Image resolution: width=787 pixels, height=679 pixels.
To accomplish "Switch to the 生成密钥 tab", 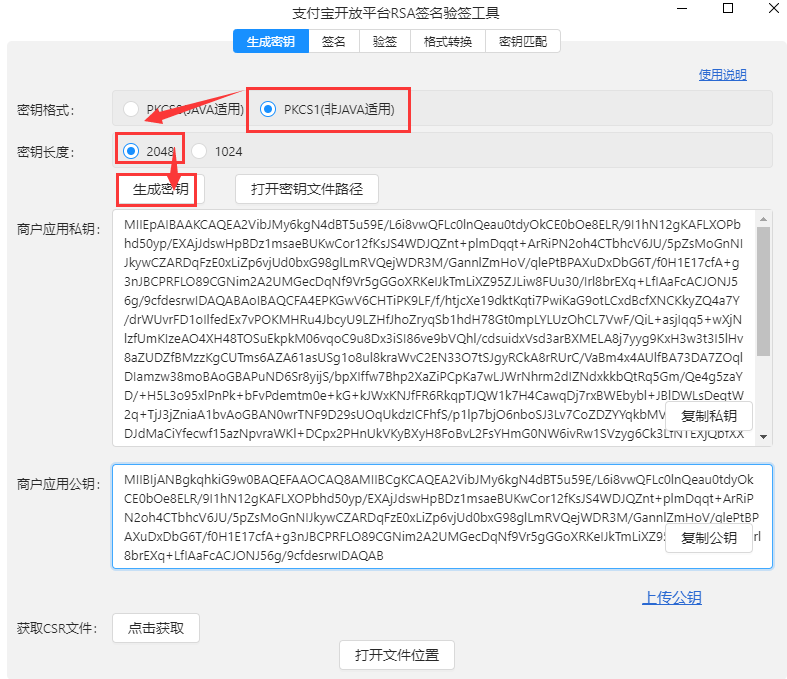I will pos(271,41).
